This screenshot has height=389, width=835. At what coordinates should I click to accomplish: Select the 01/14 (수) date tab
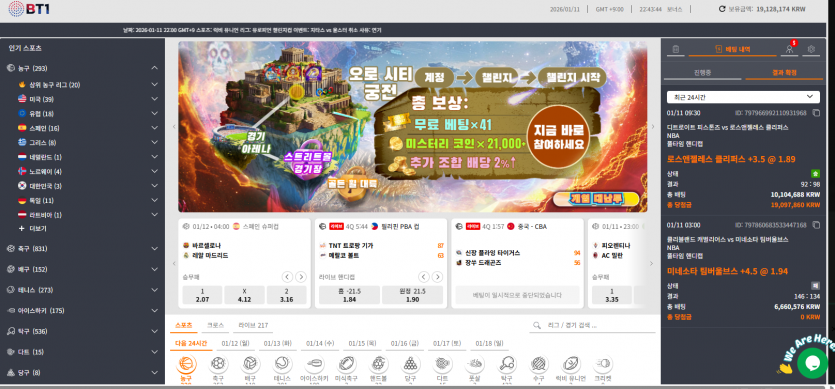coord(320,344)
